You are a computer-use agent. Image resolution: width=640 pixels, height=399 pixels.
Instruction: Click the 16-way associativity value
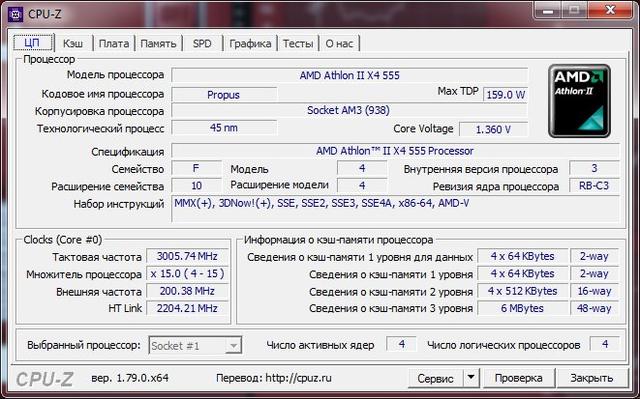594,291
